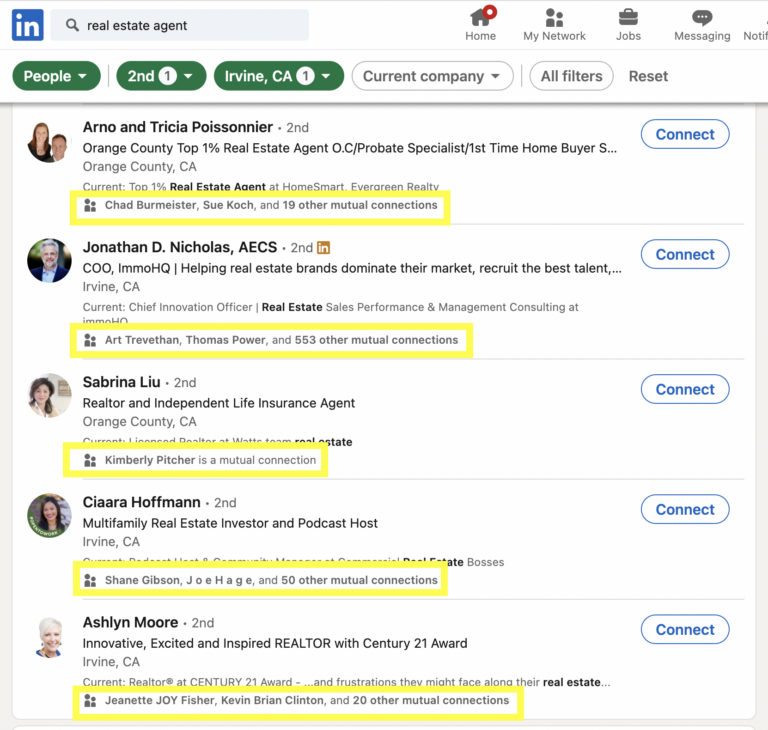768x730 pixels.
Task: Open the Messaging speech bubble icon
Action: click(702, 18)
